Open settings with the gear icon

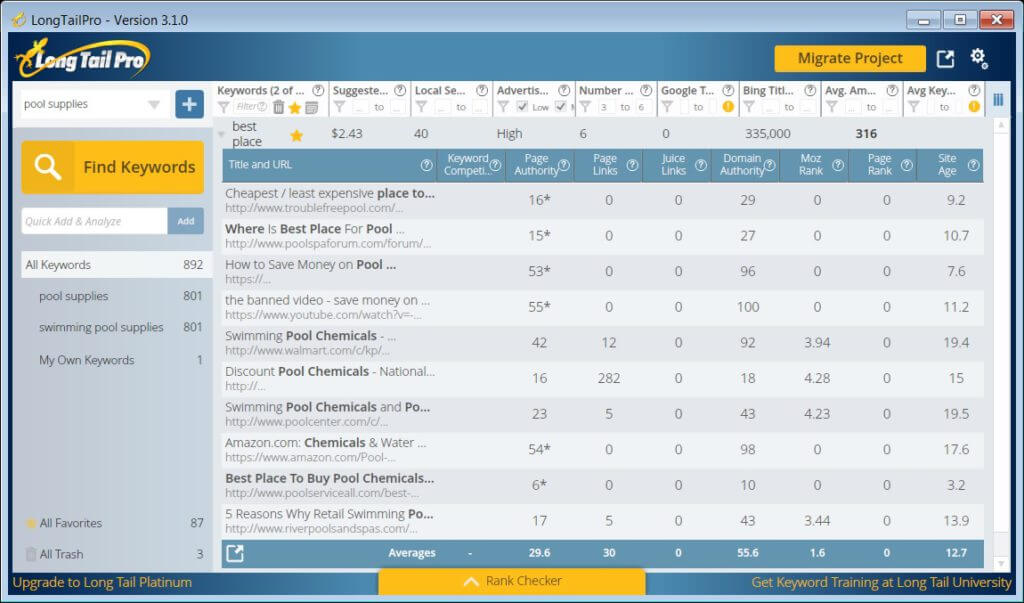pos(978,58)
